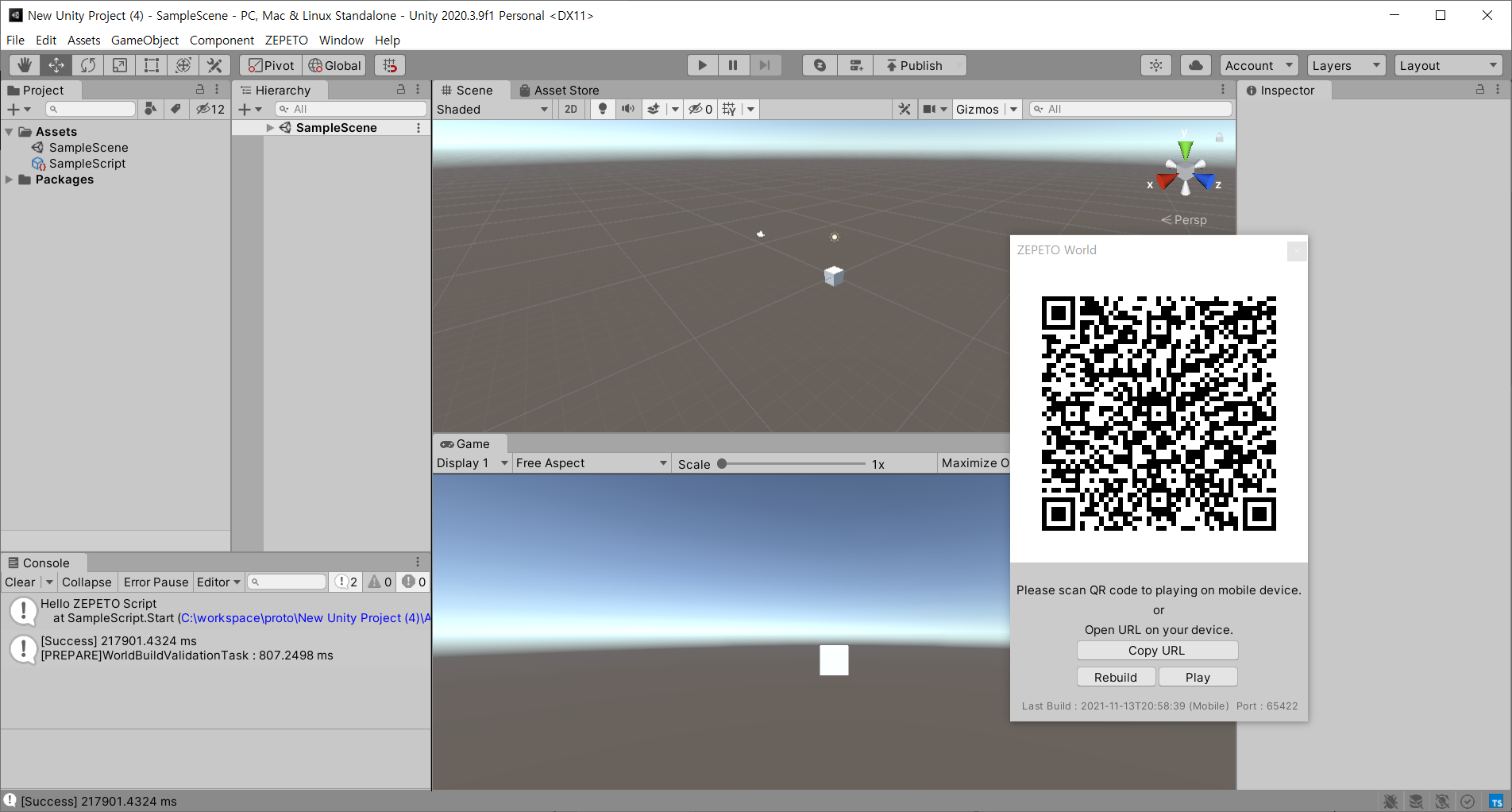
Task: Toggle scene grid visibility
Action: [x=729, y=109]
